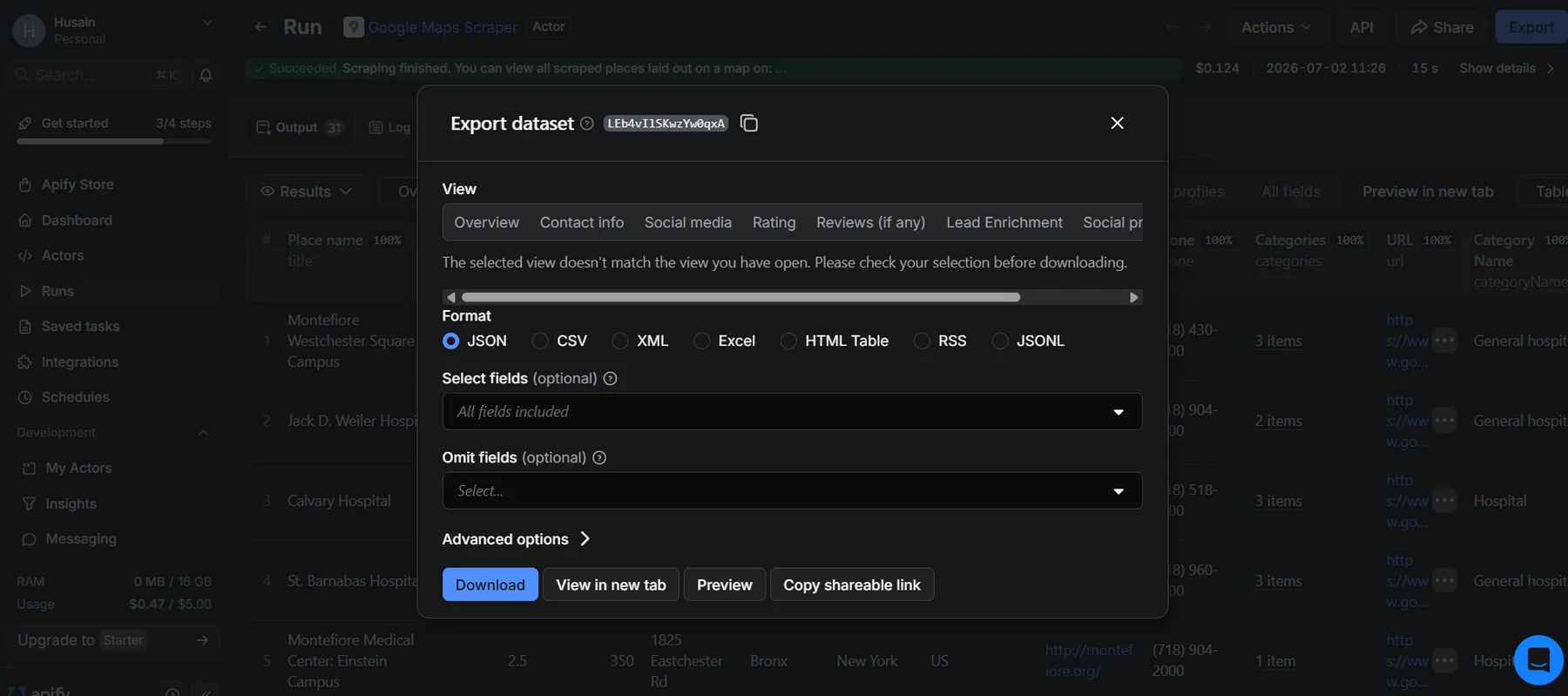Open the Intercom chat bubble

click(1538, 660)
